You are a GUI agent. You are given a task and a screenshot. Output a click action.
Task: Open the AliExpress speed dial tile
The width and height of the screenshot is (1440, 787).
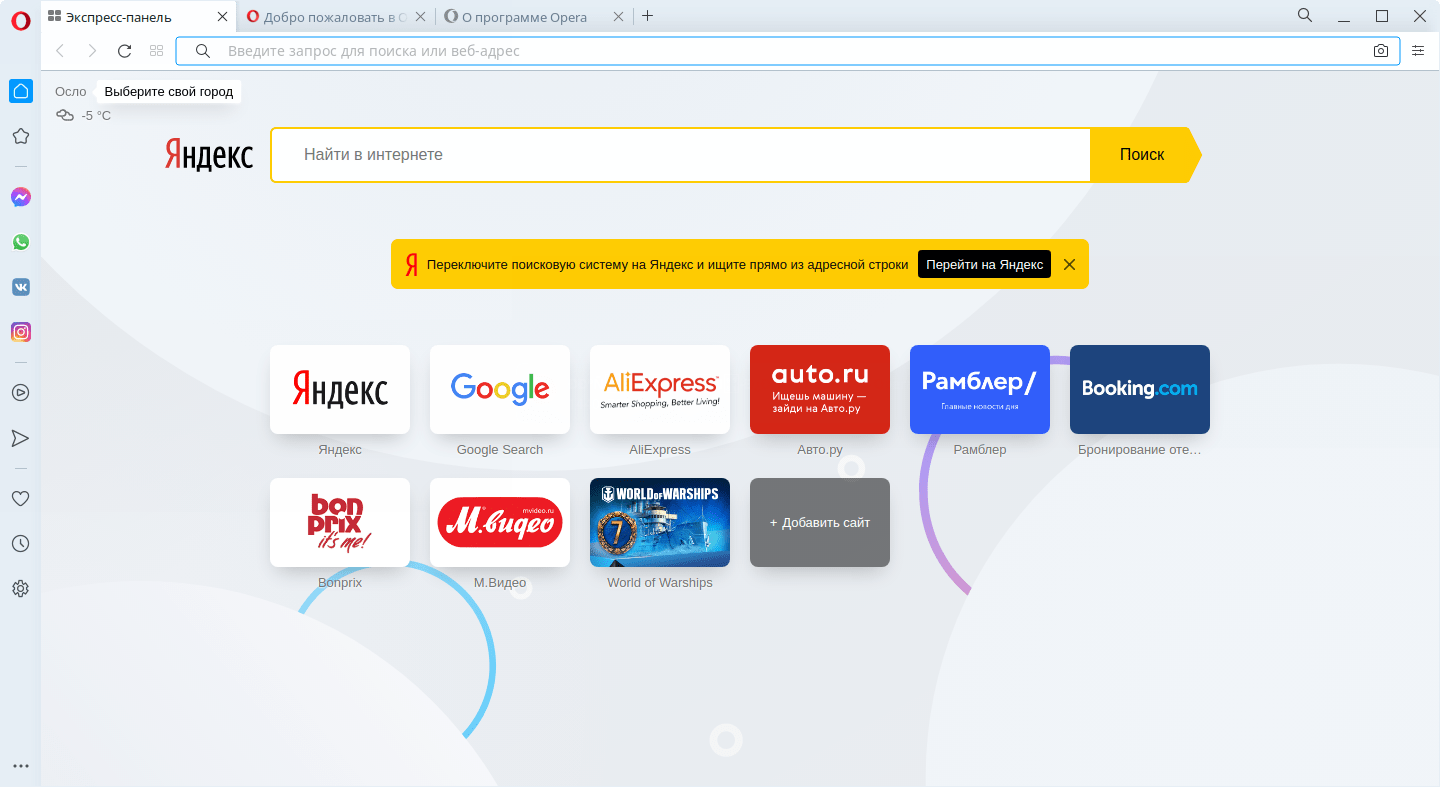(x=660, y=389)
